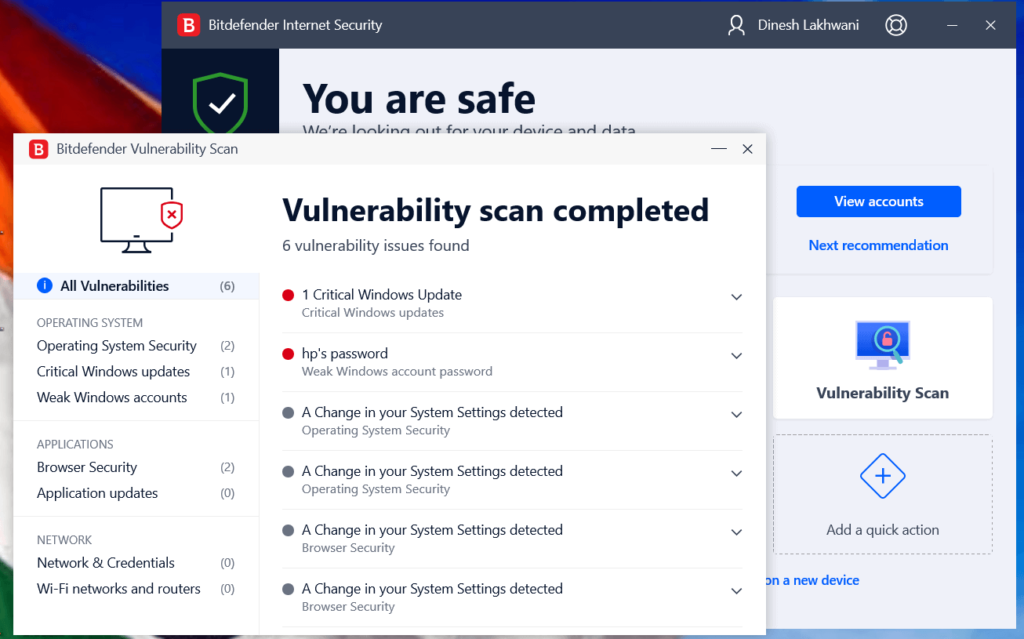1024x639 pixels.
Task: Click the plus diamond Add quick action icon
Action: [x=882, y=476]
